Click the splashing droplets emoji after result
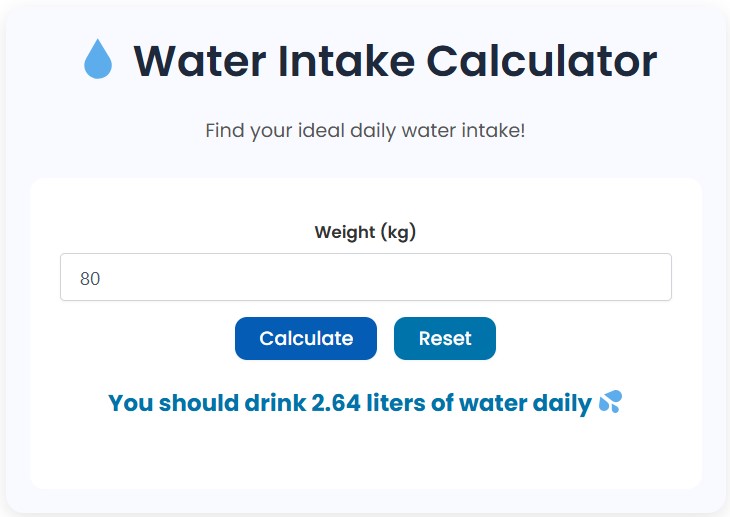Screen dimensions: 730x517 click(x=610, y=403)
